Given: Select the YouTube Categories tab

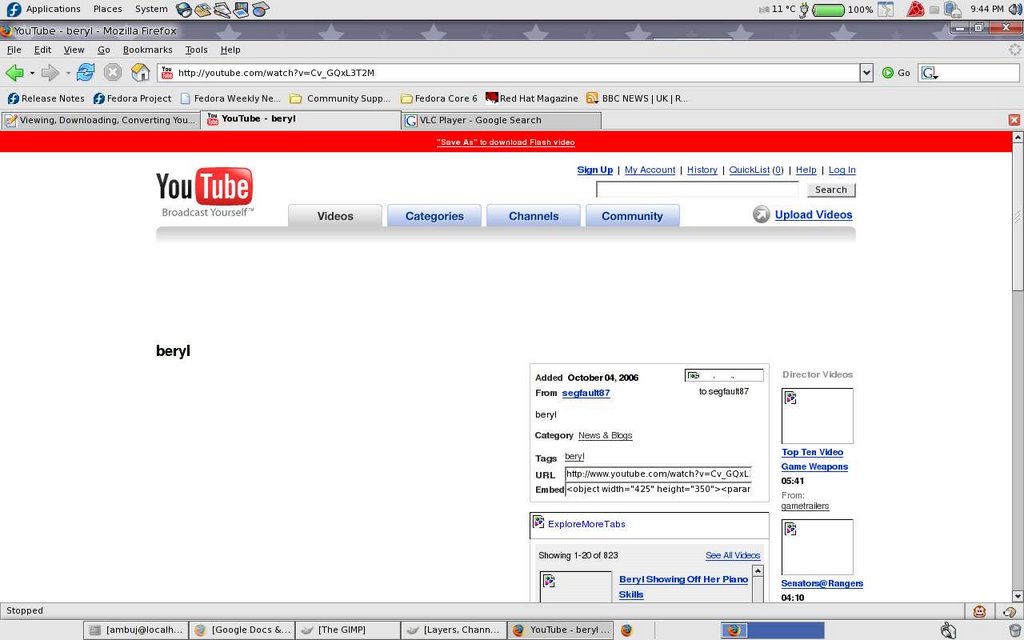Looking at the screenshot, I should 434,216.
